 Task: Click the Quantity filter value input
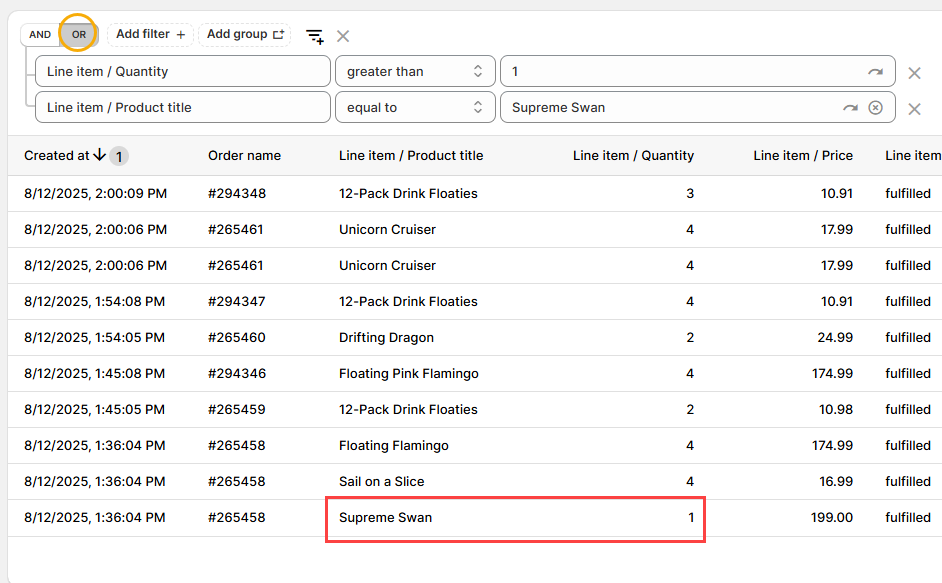point(680,72)
